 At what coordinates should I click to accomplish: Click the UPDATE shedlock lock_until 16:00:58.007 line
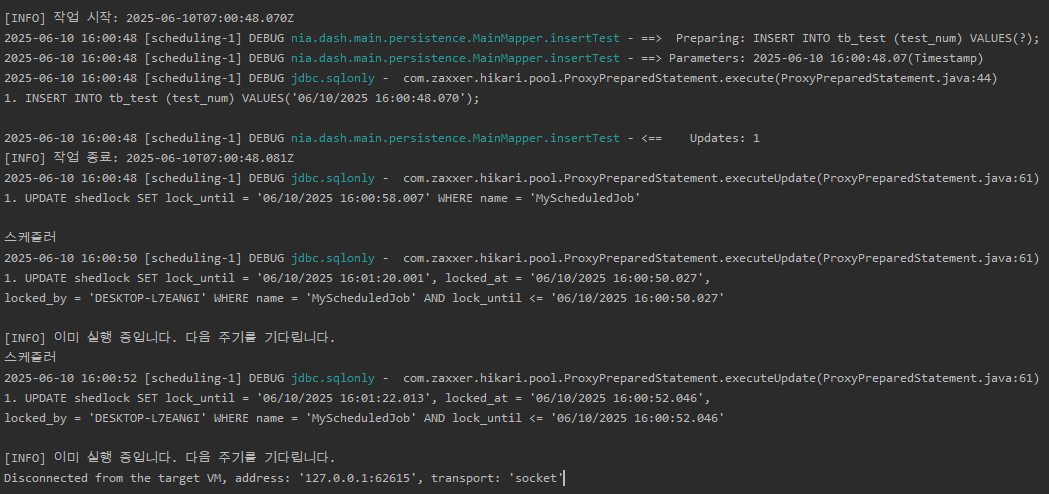(322, 198)
